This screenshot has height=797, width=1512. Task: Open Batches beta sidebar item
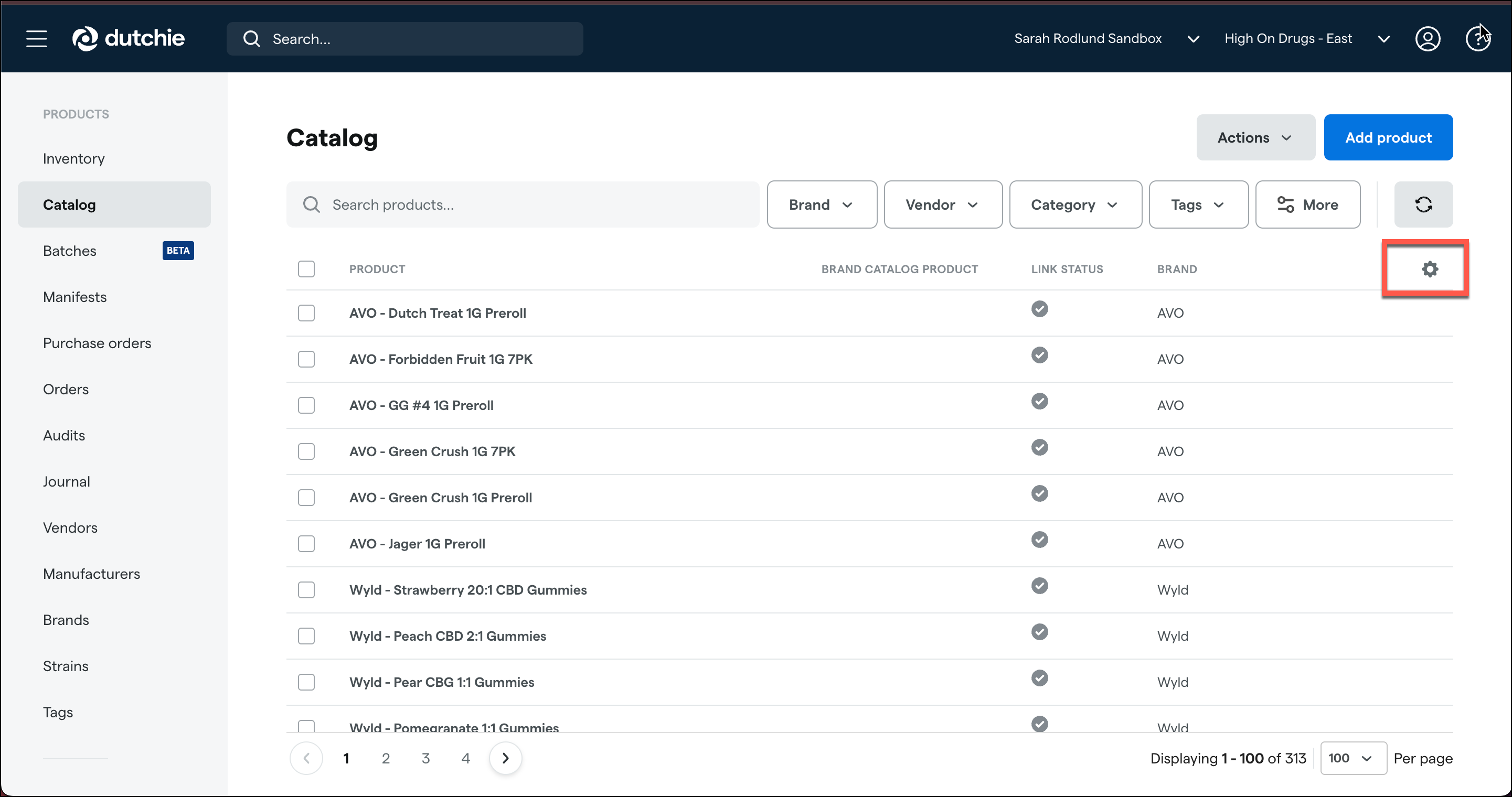tap(114, 251)
